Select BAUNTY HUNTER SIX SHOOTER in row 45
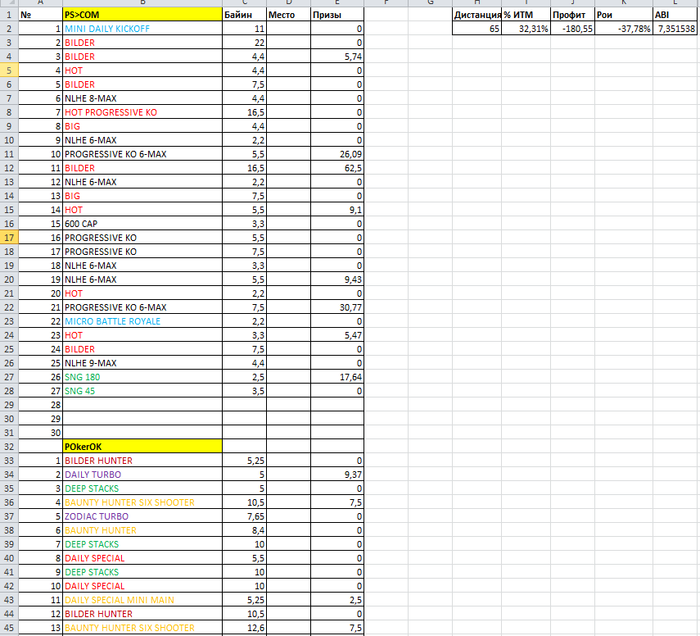700x636 pixels. 142,628
